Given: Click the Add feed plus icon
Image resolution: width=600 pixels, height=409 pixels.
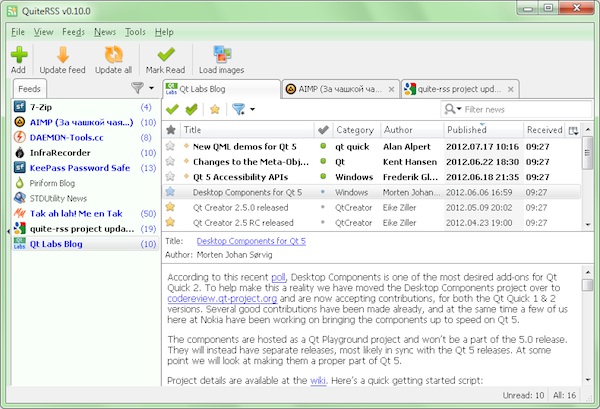Looking at the screenshot, I should click(19, 55).
